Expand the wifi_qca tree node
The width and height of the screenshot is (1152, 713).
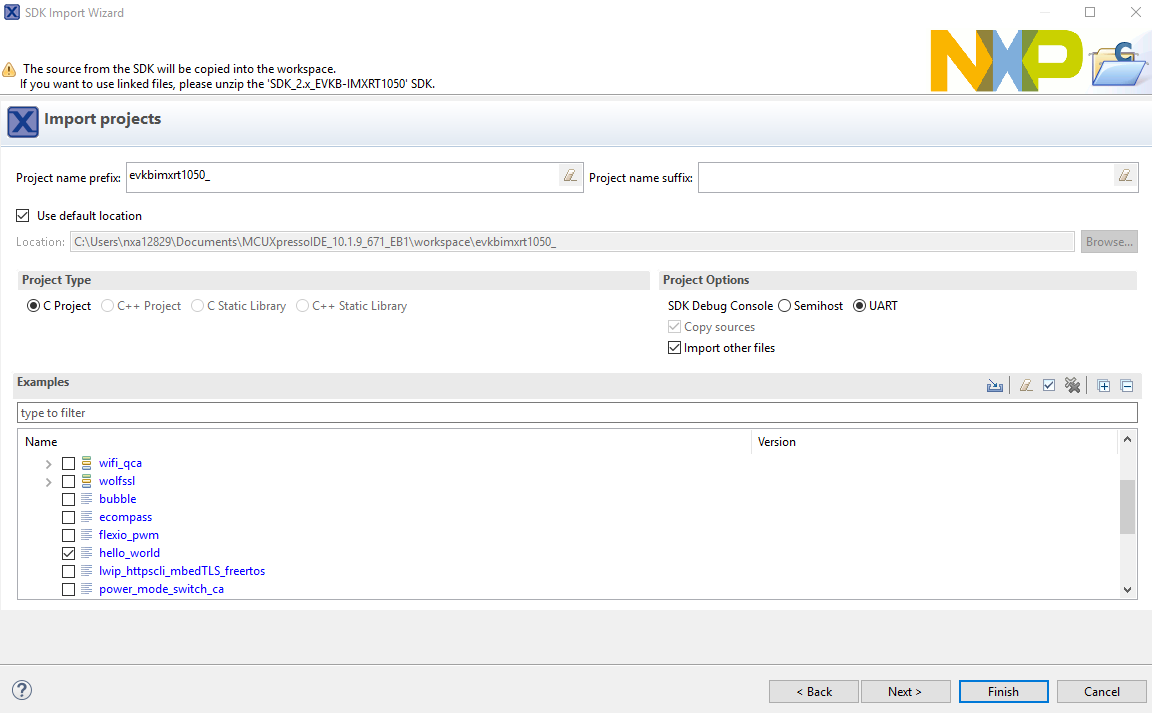tap(48, 464)
